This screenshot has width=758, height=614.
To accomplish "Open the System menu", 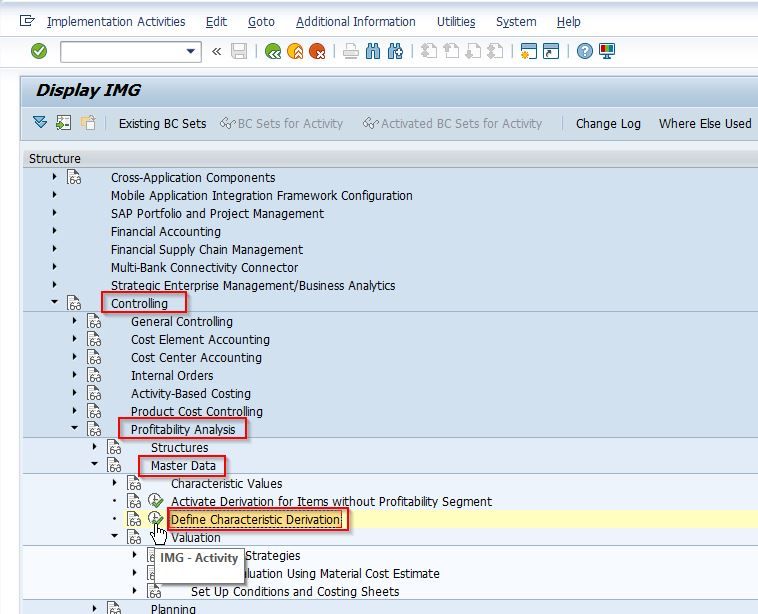I will click(x=516, y=22).
